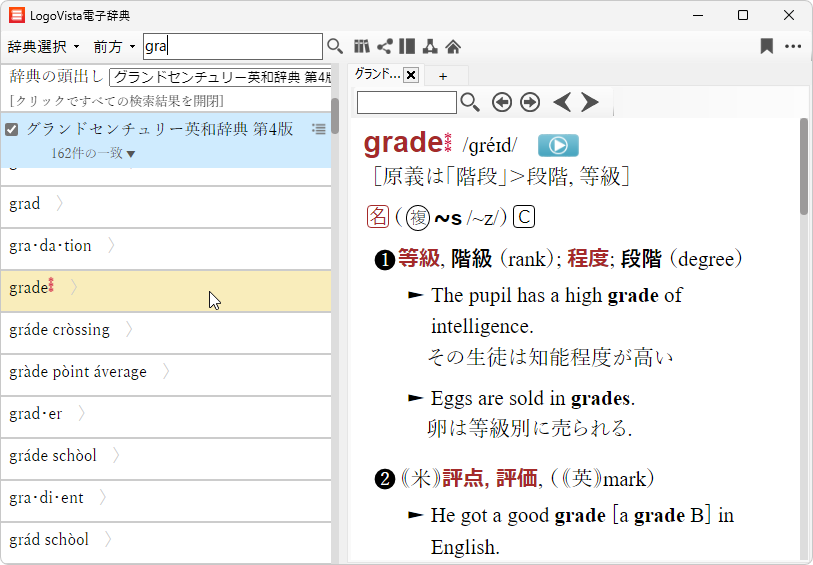Click クリックですべての検索結果を開閉 link
The height and width of the screenshot is (565, 813).
117,101
